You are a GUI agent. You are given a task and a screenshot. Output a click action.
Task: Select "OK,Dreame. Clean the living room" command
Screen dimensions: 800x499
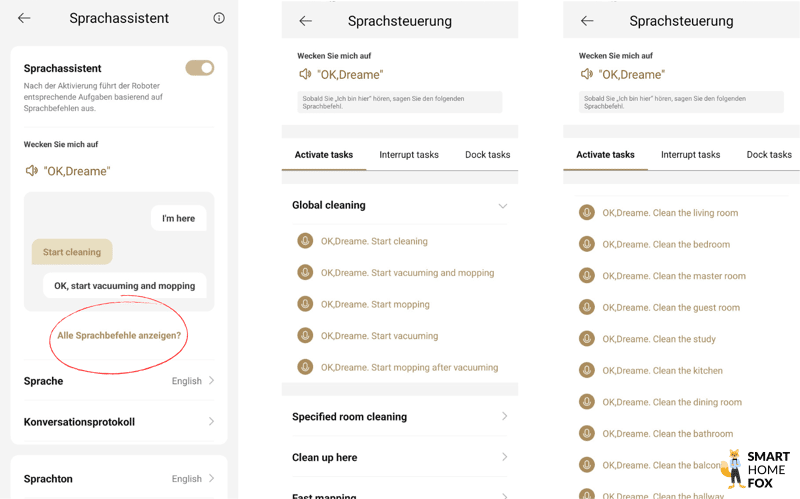tap(669, 213)
